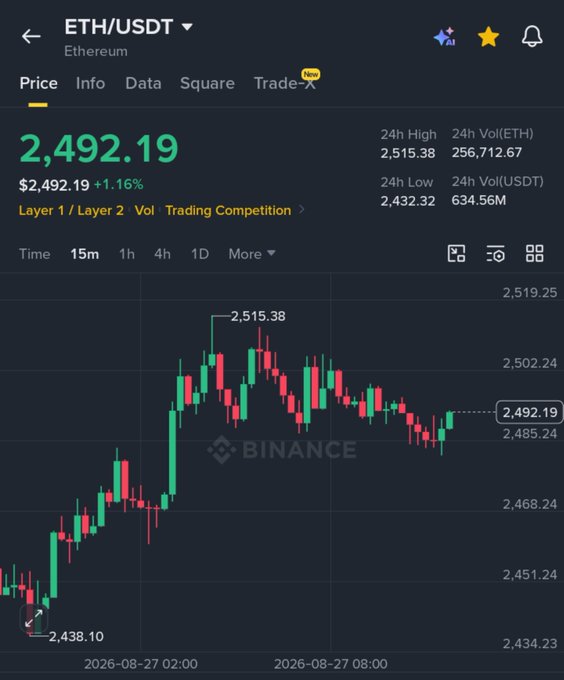Click the 24h Vol(ETH) value 256,712.67

(x=486, y=153)
